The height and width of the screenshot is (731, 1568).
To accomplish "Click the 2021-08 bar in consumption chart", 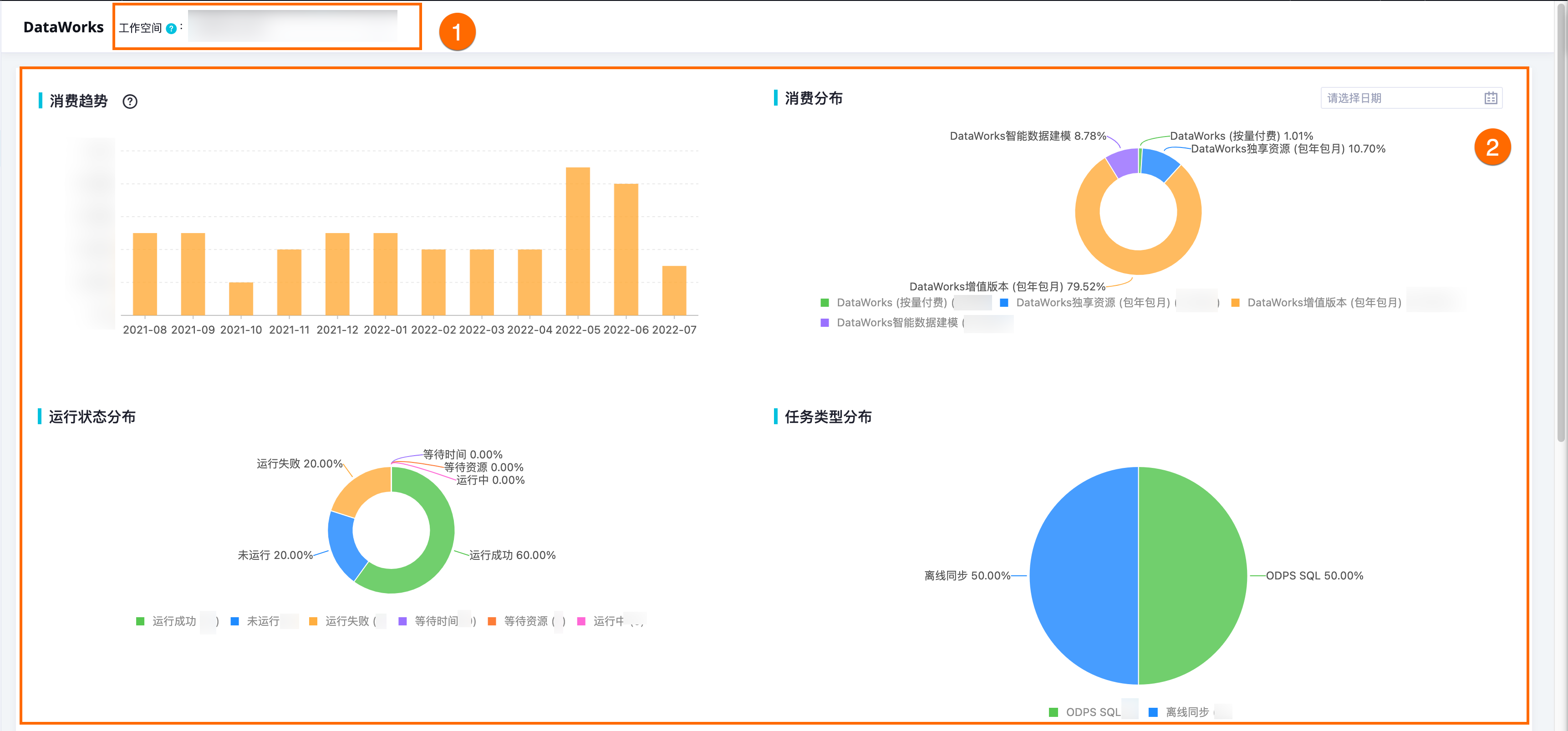I will pyautogui.click(x=145, y=274).
